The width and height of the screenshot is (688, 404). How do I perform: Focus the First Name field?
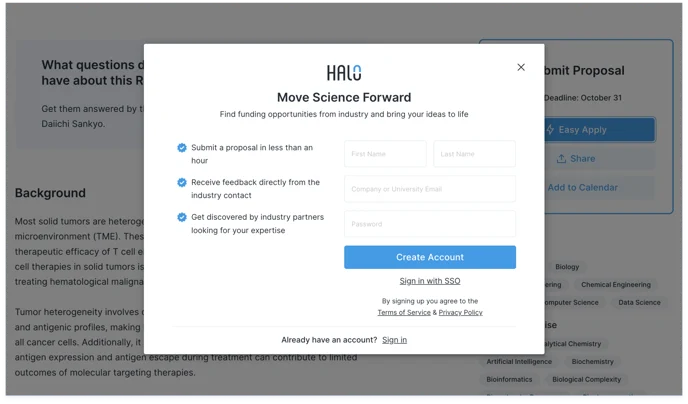tap(385, 154)
